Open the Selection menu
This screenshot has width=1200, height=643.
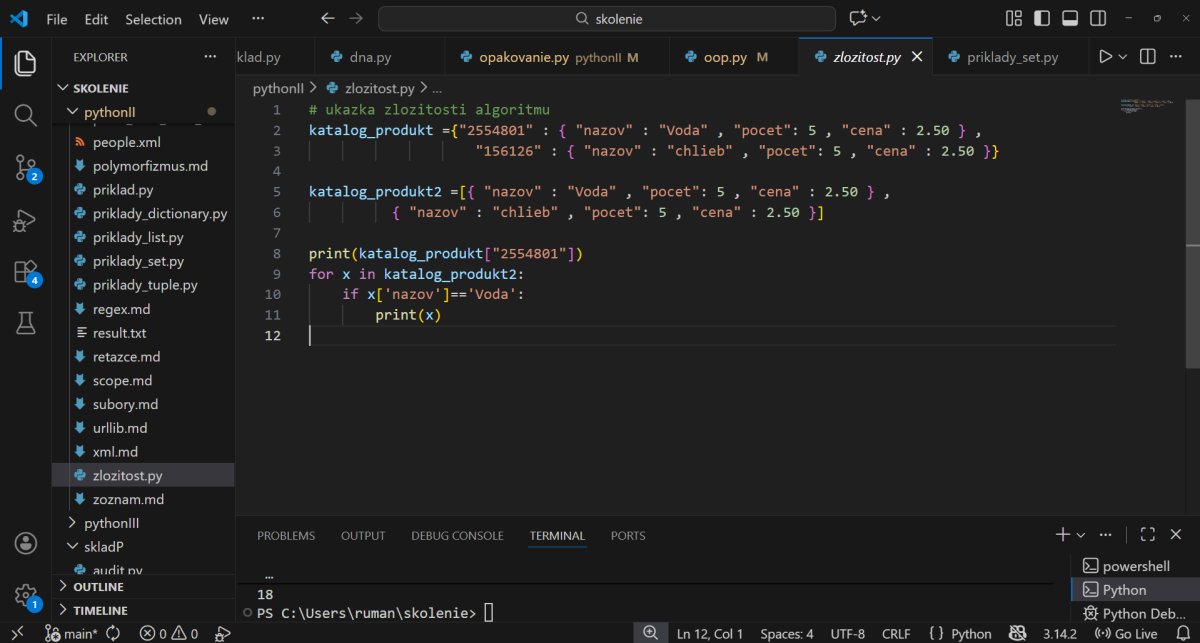click(153, 19)
